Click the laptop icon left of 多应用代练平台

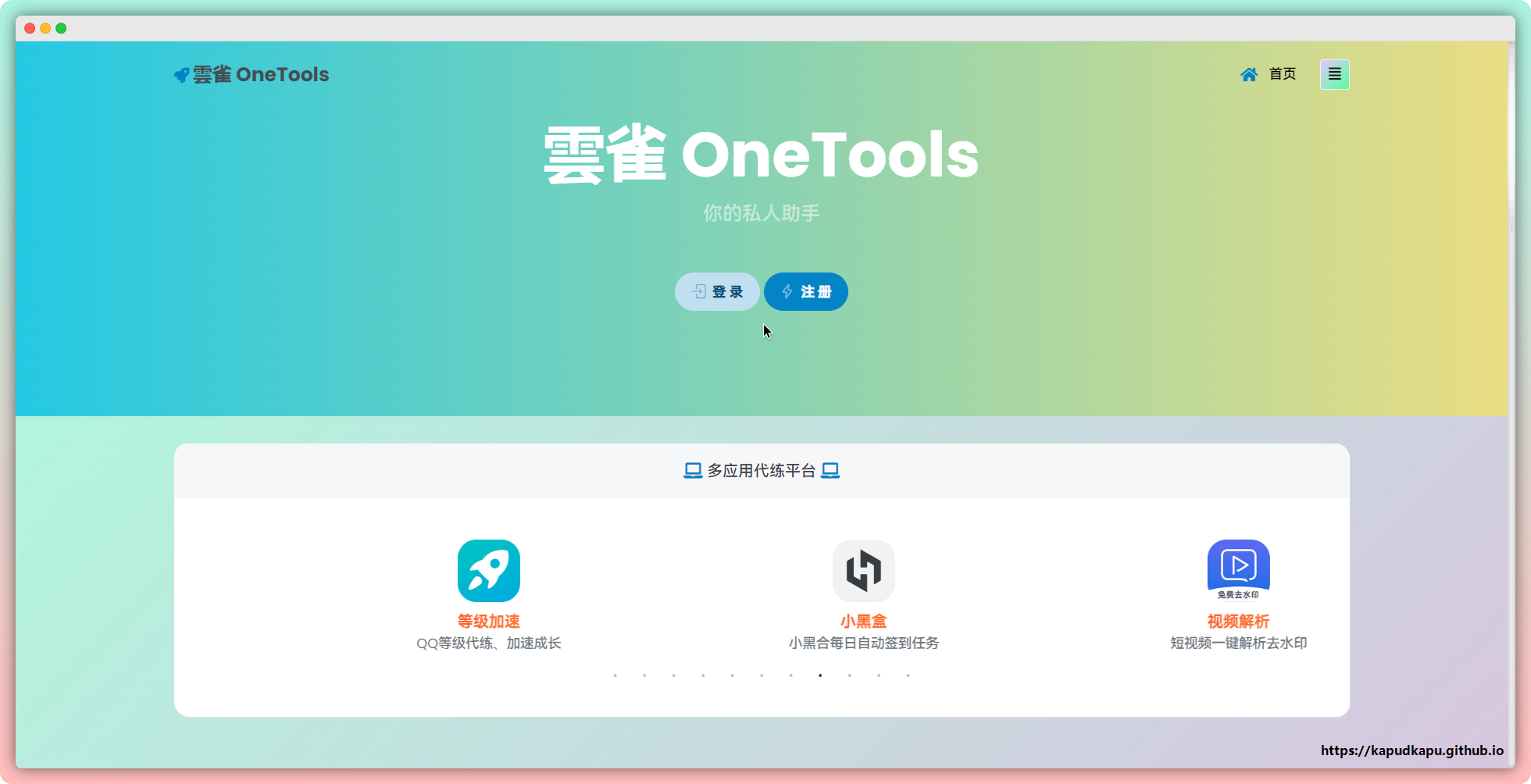(693, 471)
